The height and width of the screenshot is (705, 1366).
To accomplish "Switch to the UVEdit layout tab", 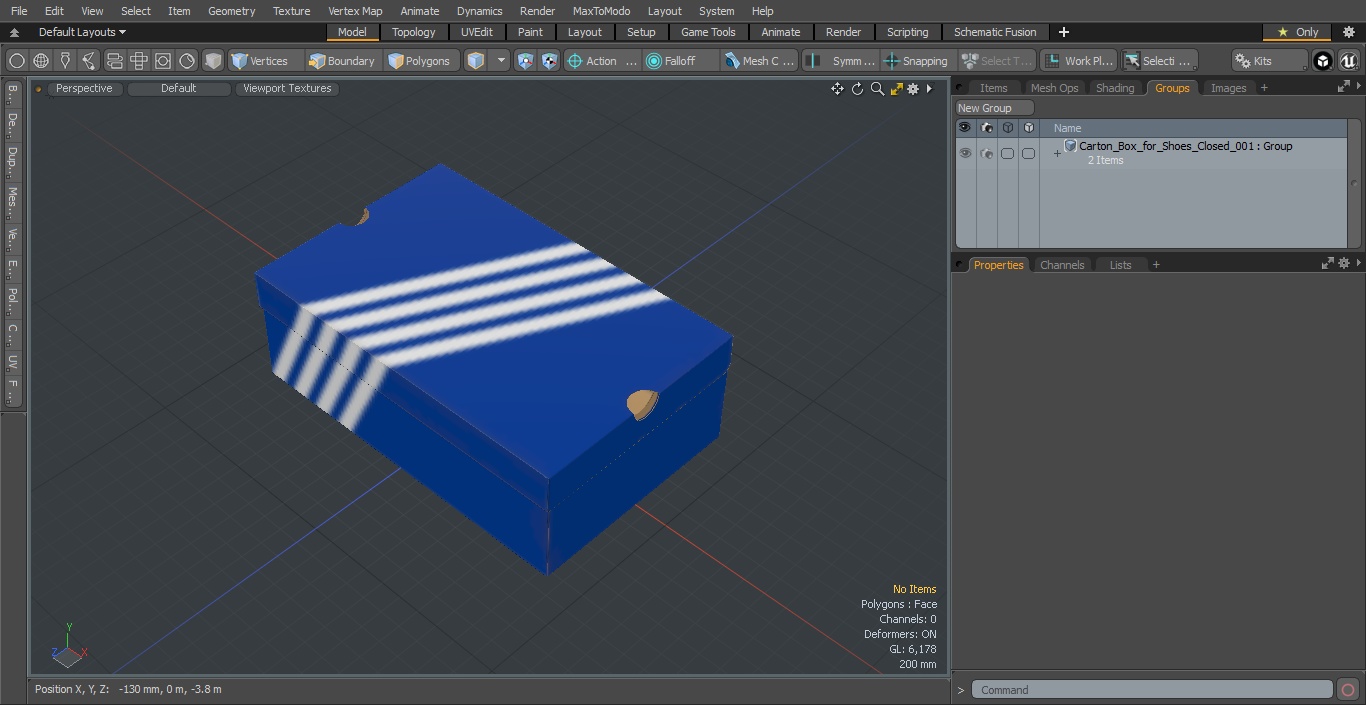I will tap(476, 32).
